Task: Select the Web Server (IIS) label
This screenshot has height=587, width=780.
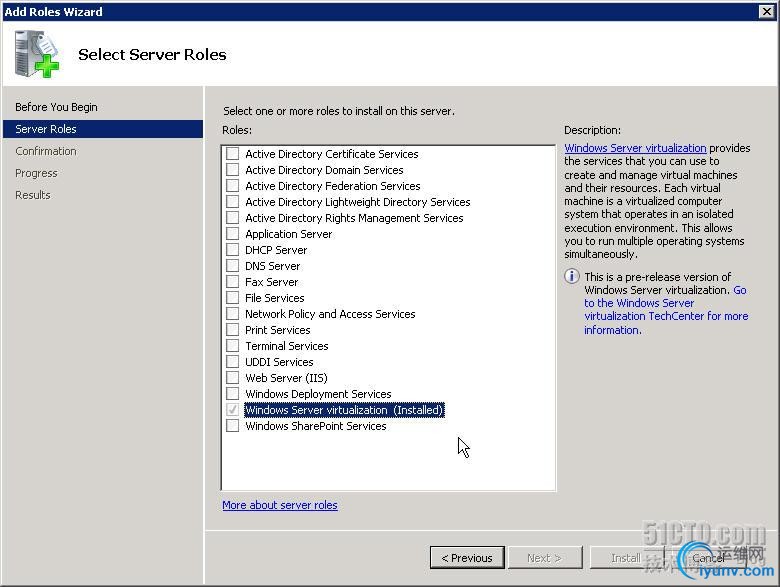Action: pos(287,378)
